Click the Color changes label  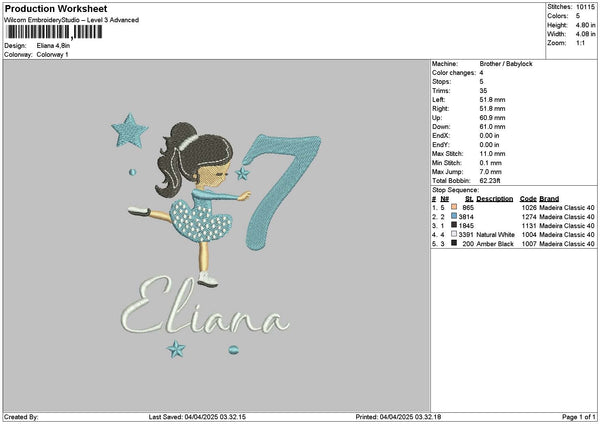[454, 73]
